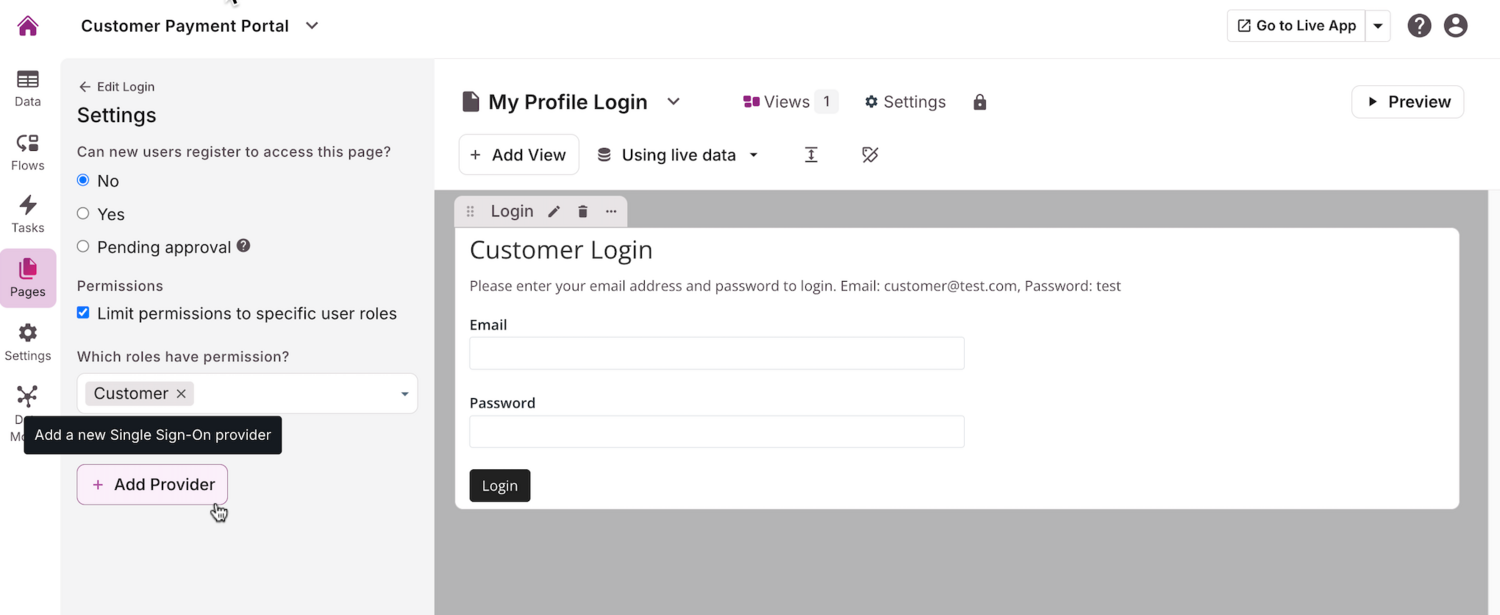This screenshot has width=1500, height=615.
Task: Click the Add Provider button
Action: click(x=152, y=485)
